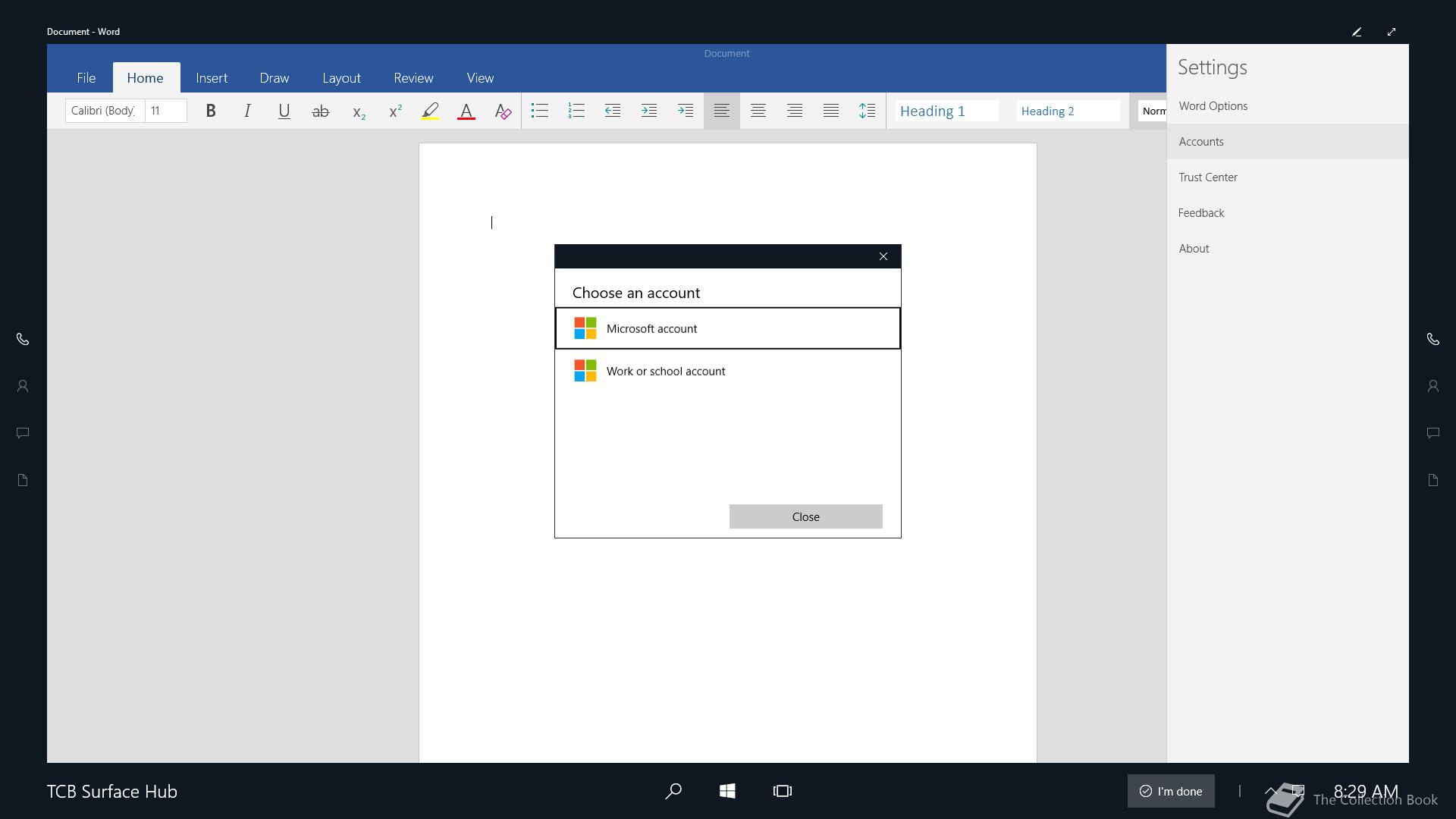
Task: Apply Heading 2 style
Action: click(x=1068, y=111)
